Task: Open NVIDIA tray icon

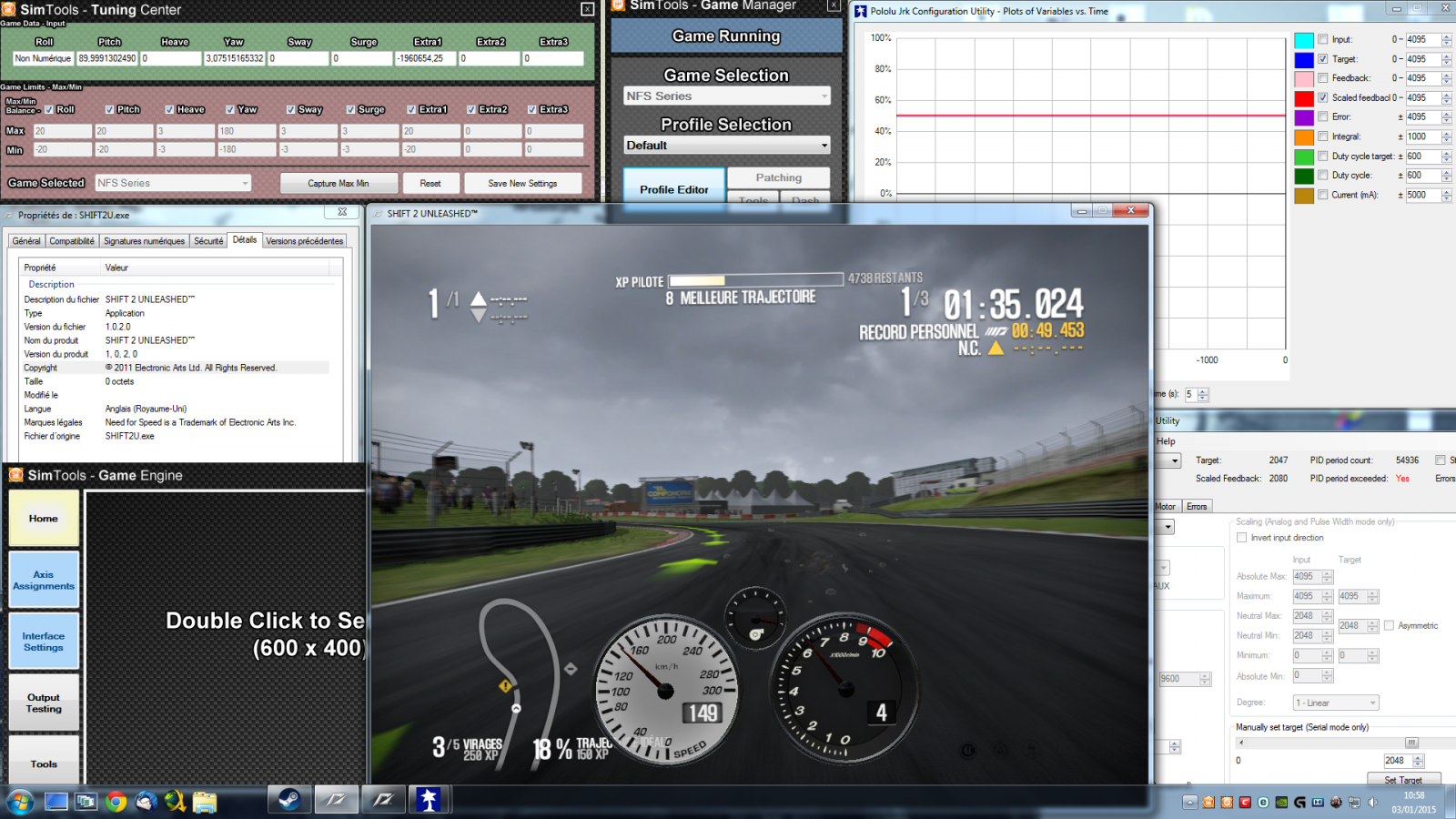Action: (x=1281, y=803)
